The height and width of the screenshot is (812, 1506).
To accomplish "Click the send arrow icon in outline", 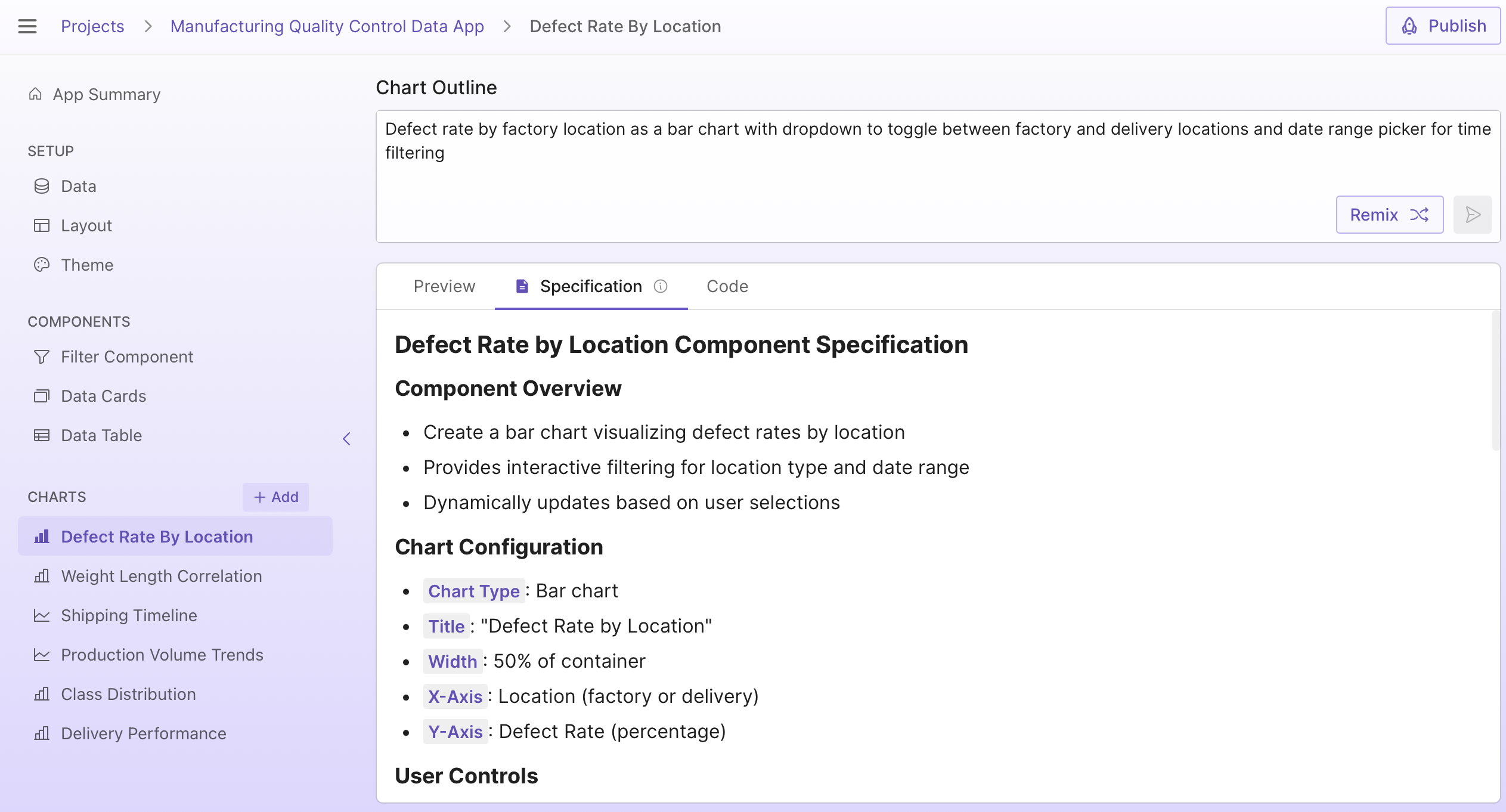I will [x=1472, y=215].
